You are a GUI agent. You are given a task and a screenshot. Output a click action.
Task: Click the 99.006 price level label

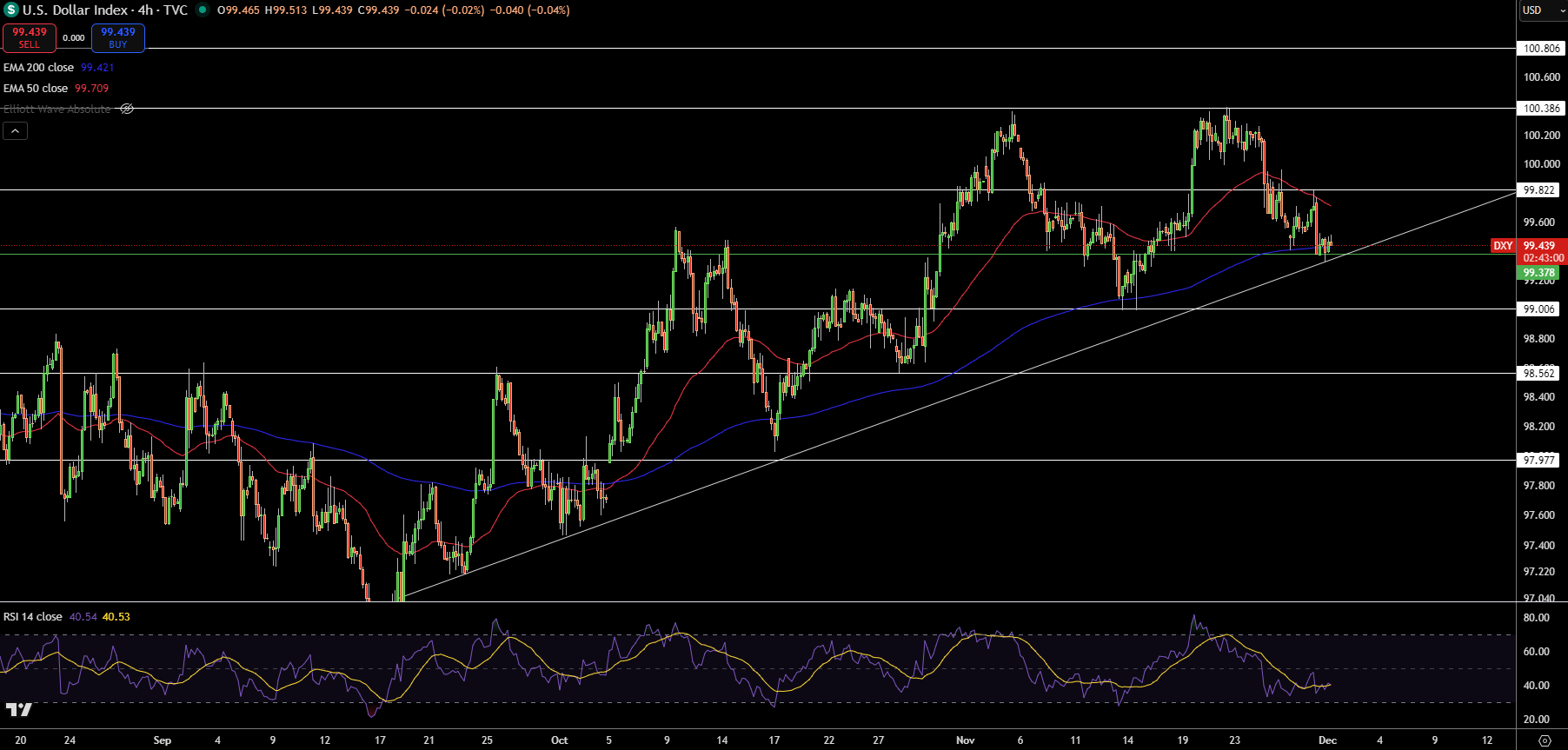pyautogui.click(x=1539, y=309)
